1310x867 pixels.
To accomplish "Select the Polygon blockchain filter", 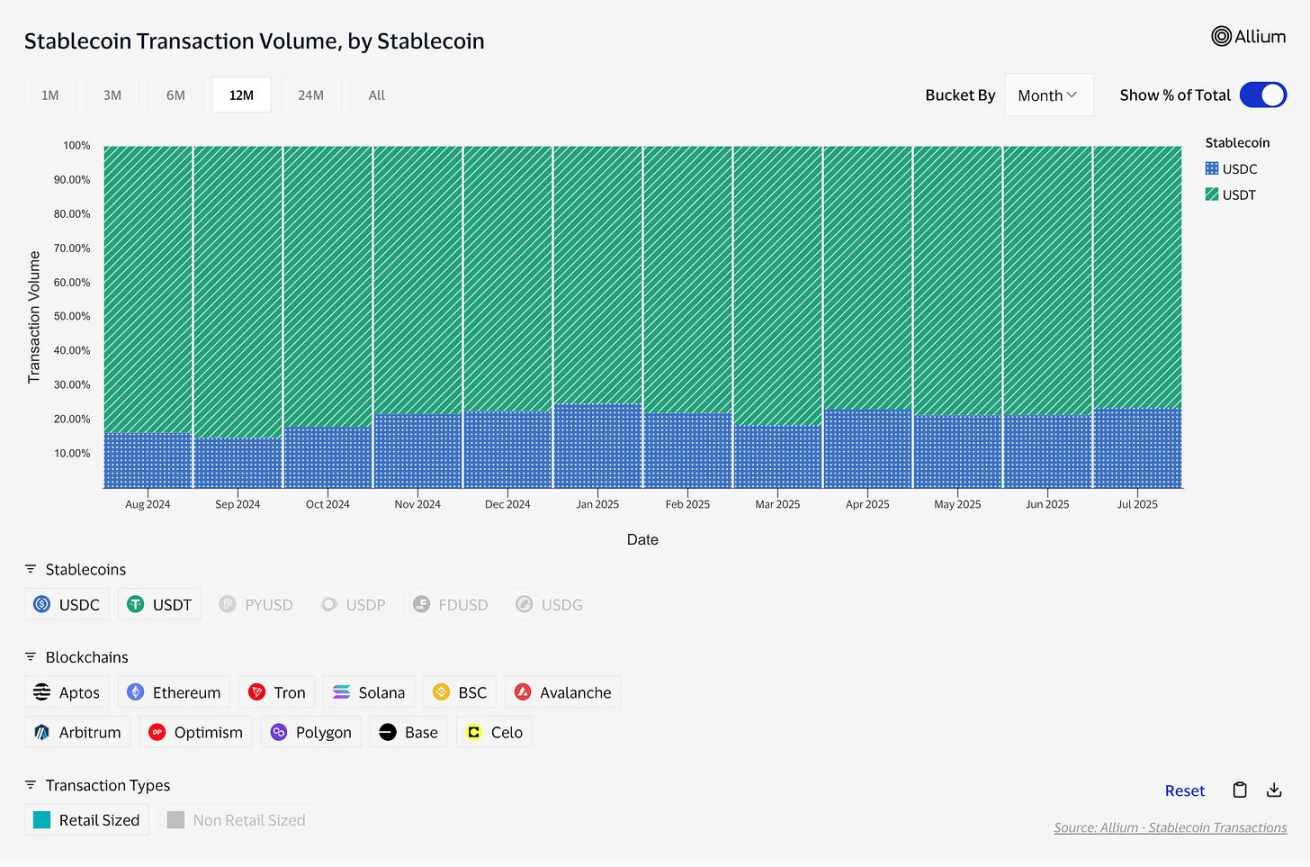I will [x=311, y=732].
